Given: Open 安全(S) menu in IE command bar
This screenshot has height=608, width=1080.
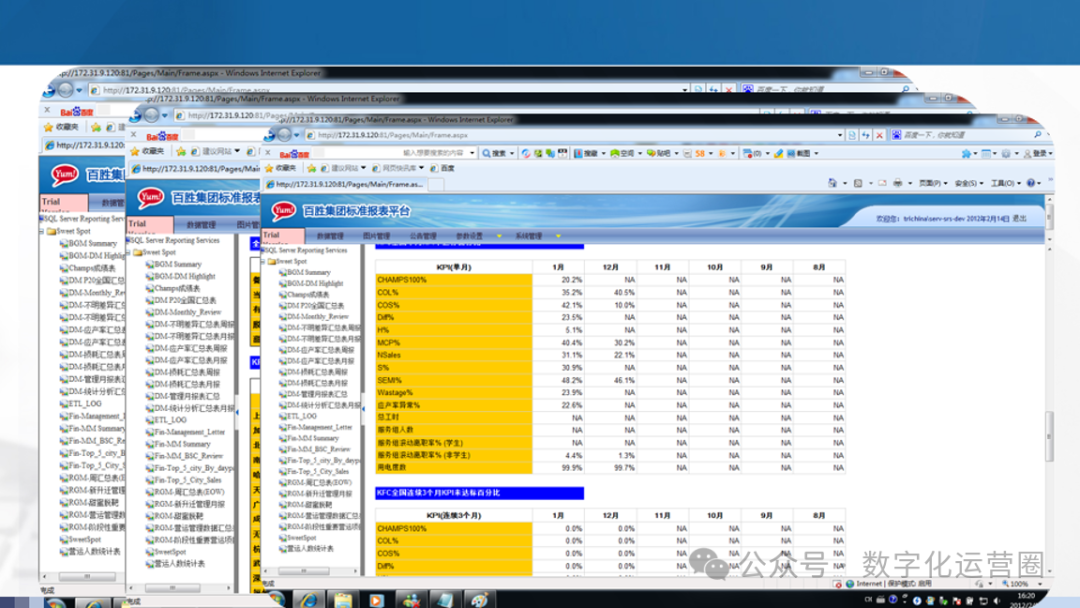Looking at the screenshot, I should (x=968, y=183).
